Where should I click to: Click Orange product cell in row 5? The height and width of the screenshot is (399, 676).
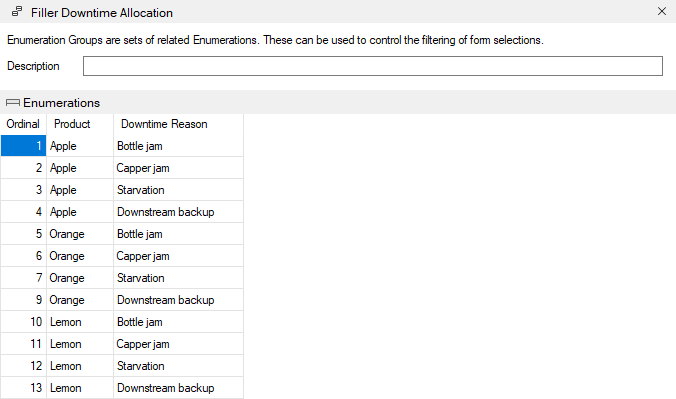80,234
